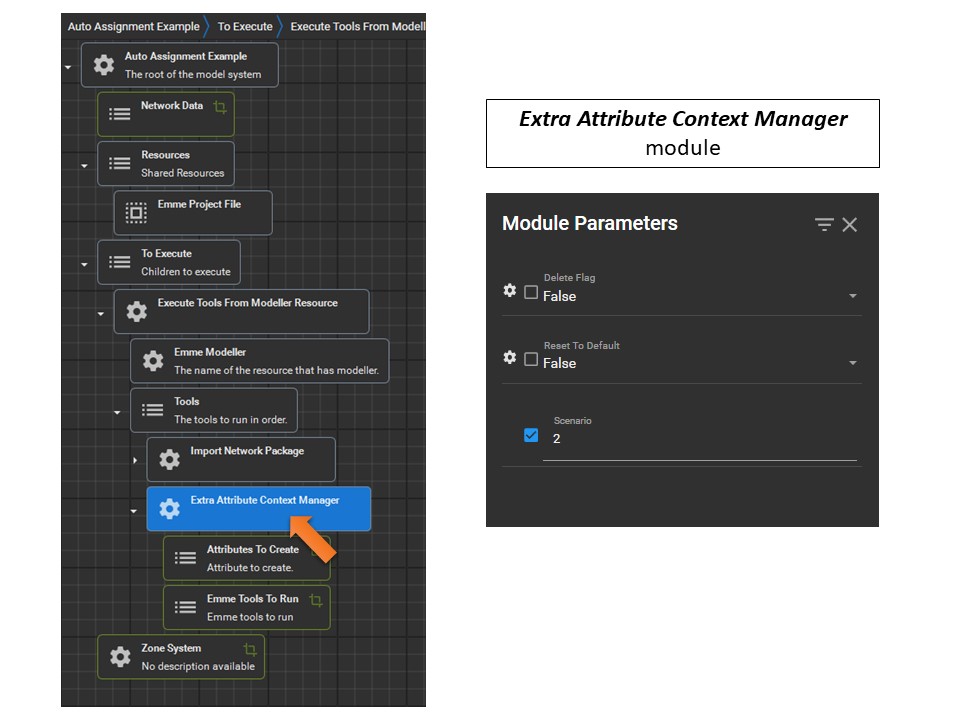Viewport: 960px width, 720px height.
Task: Click gear icon on Import Network Package node
Action: [x=169, y=459]
